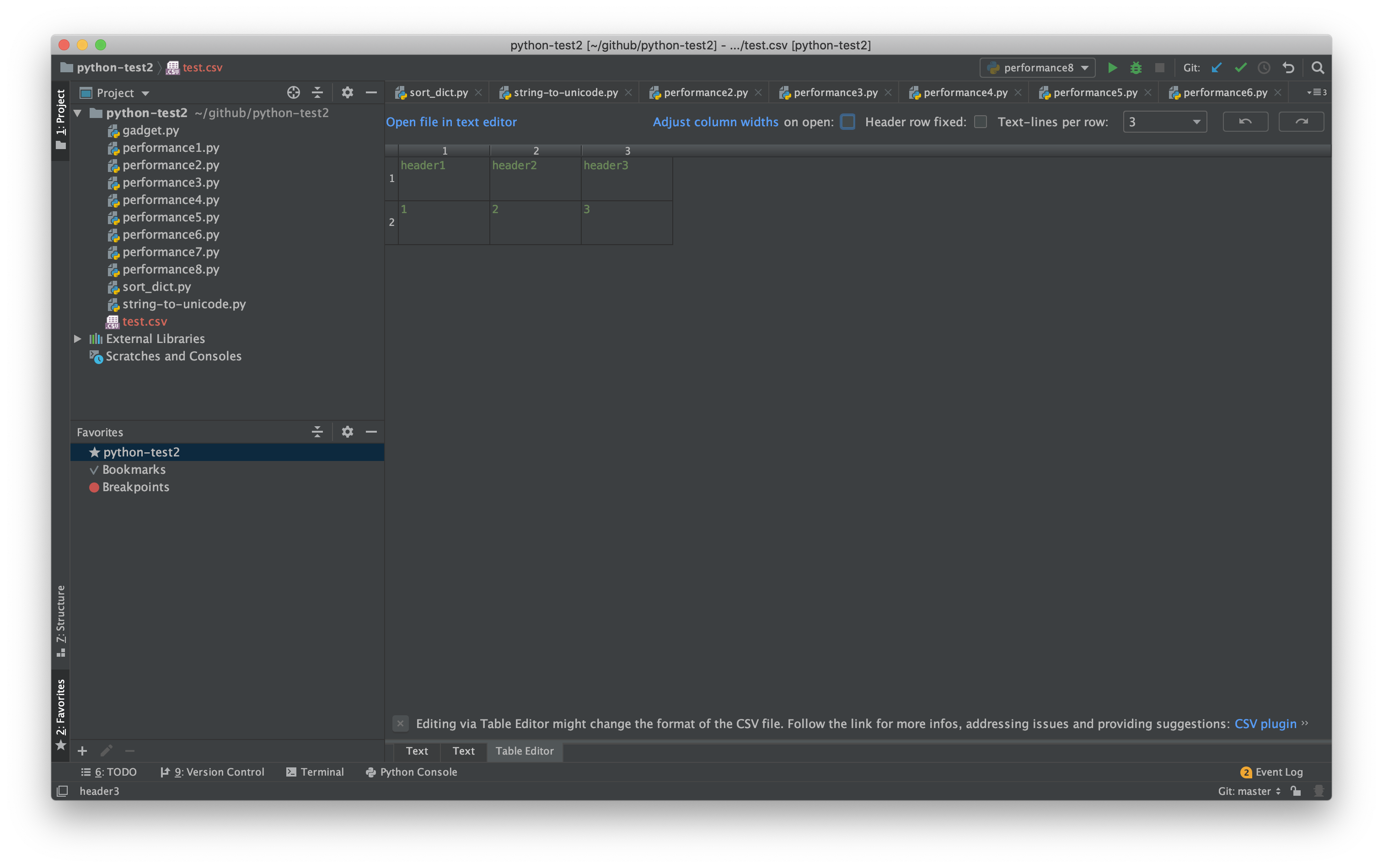Locate open file with crosshair icon in Project panel
This screenshot has height=868, width=1383.
click(293, 92)
